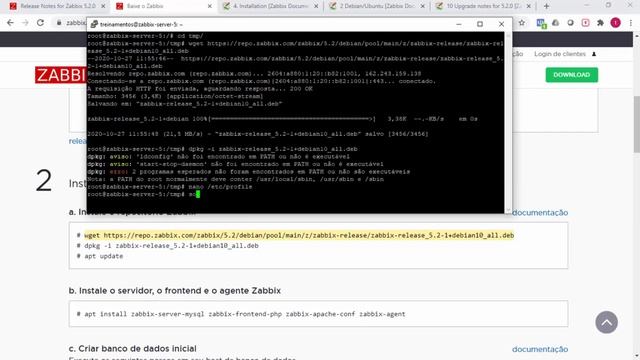The height and width of the screenshot is (360, 640).
Task: Click the terminal window vertical scrollbar
Action: [508, 122]
